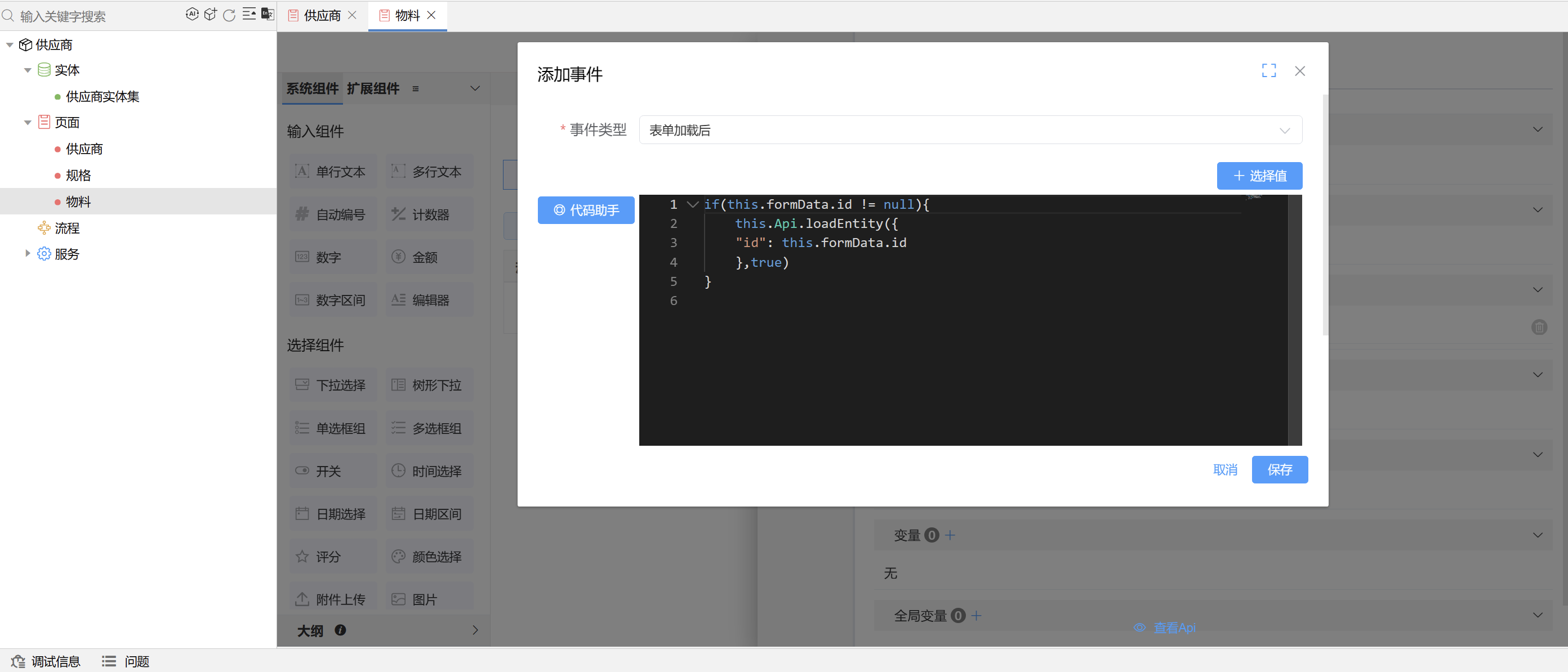Image resolution: width=1568 pixels, height=672 pixels.
Task: Open the AI assistant in the top toolbar
Action: pyautogui.click(x=193, y=14)
